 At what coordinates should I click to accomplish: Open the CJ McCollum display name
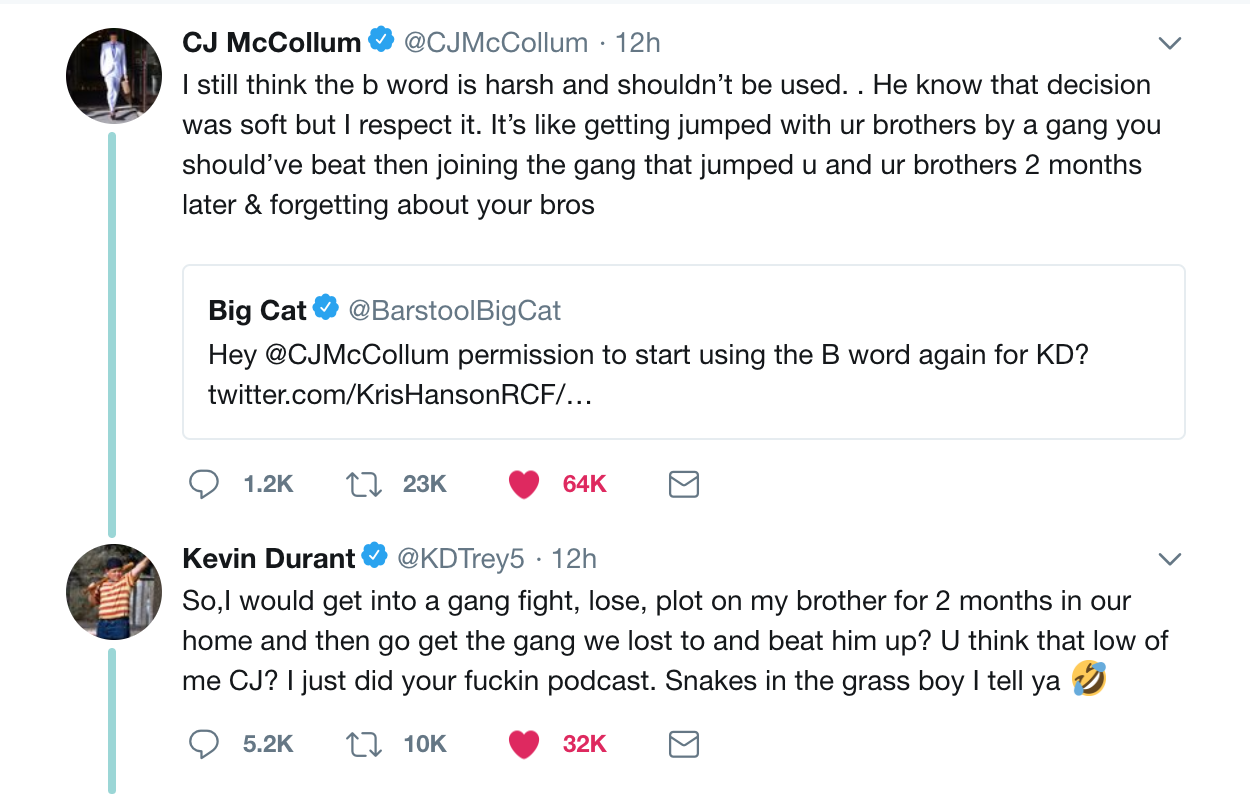click(x=271, y=43)
